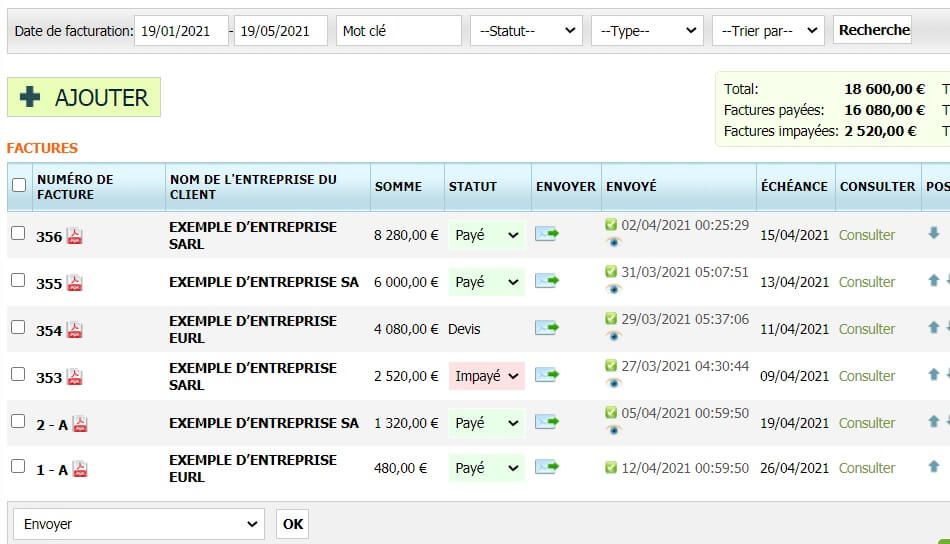
Task: Click the amount 8 280,00 €
Action: pyautogui.click(x=406, y=235)
